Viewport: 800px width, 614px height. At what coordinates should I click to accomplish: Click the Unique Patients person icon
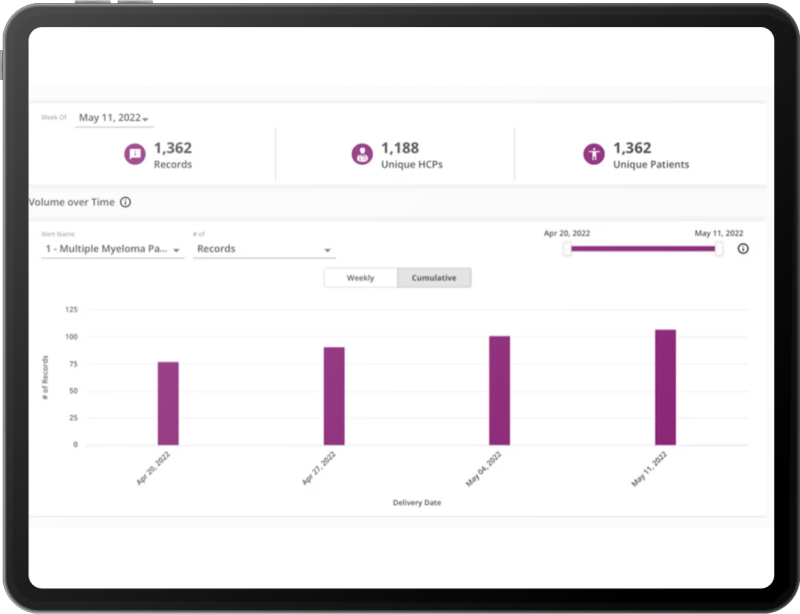point(594,154)
